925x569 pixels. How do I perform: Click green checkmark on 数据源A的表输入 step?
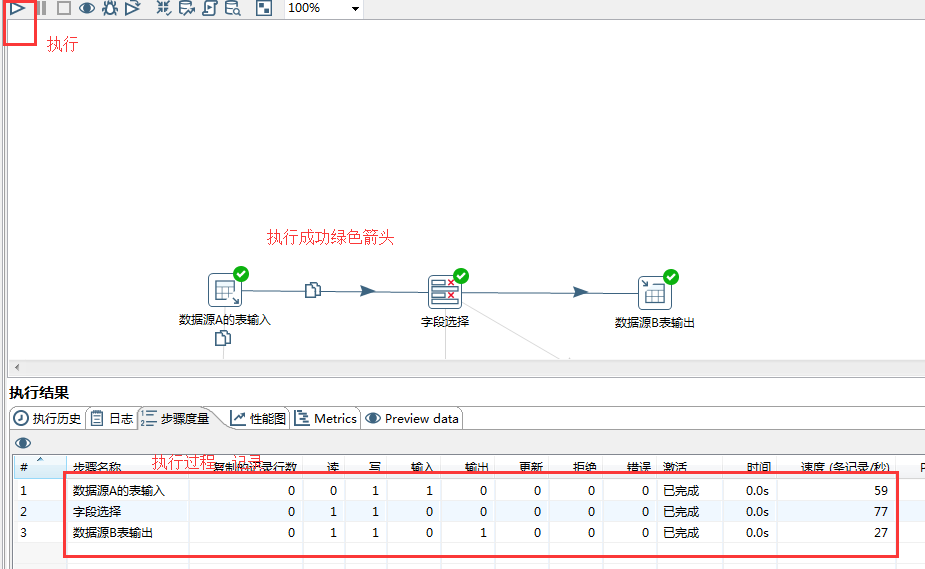[241, 274]
